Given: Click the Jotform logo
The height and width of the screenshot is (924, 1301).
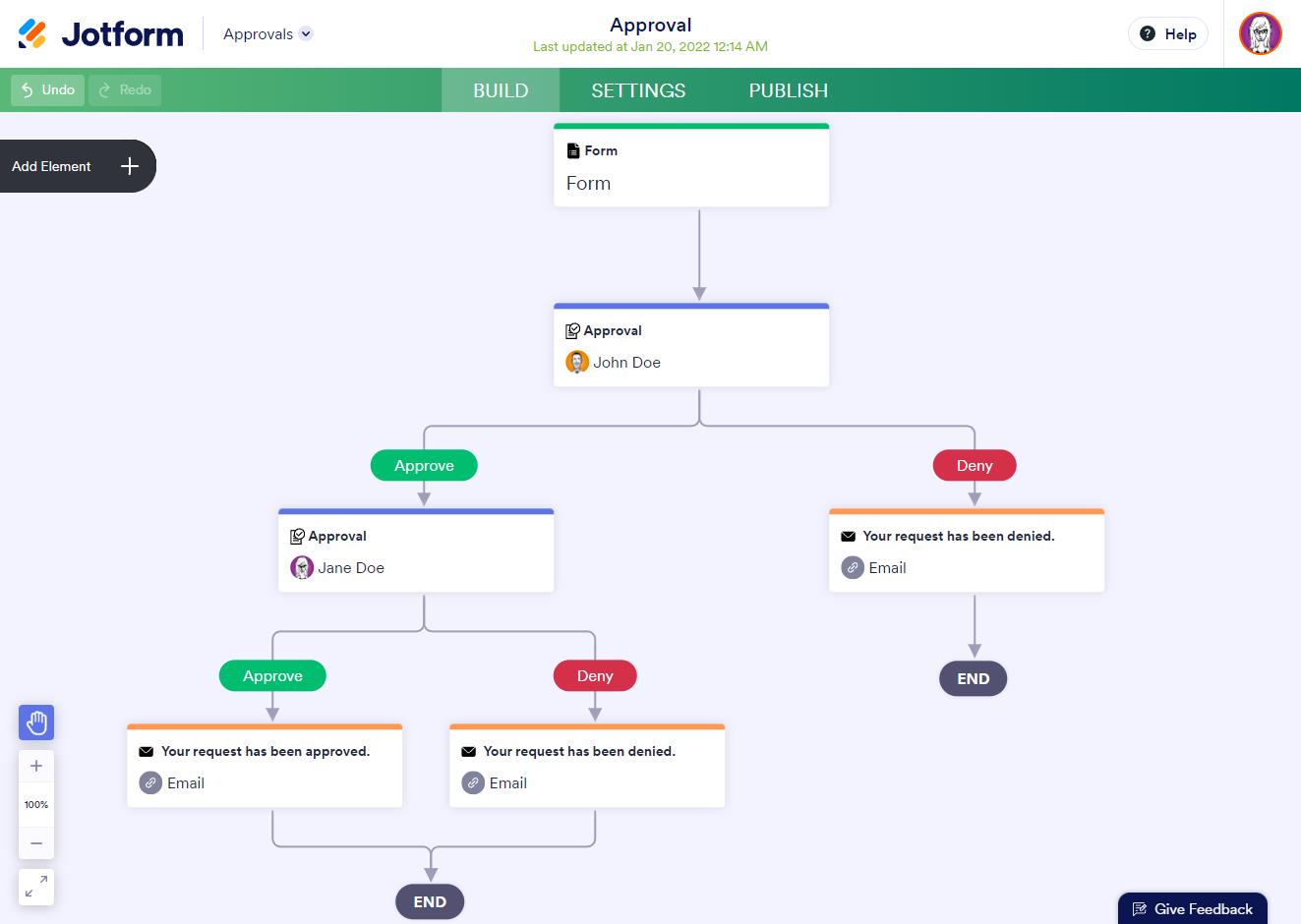Looking at the screenshot, I should coord(100,34).
